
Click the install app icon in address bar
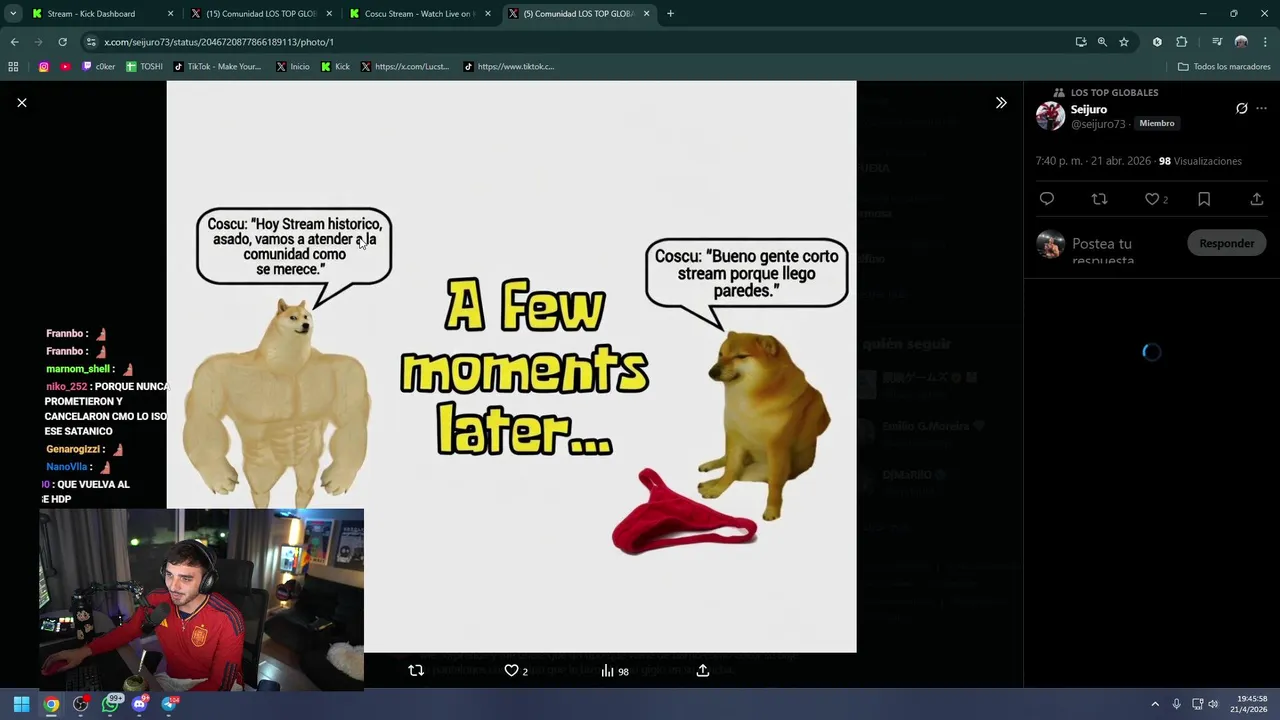[1081, 42]
